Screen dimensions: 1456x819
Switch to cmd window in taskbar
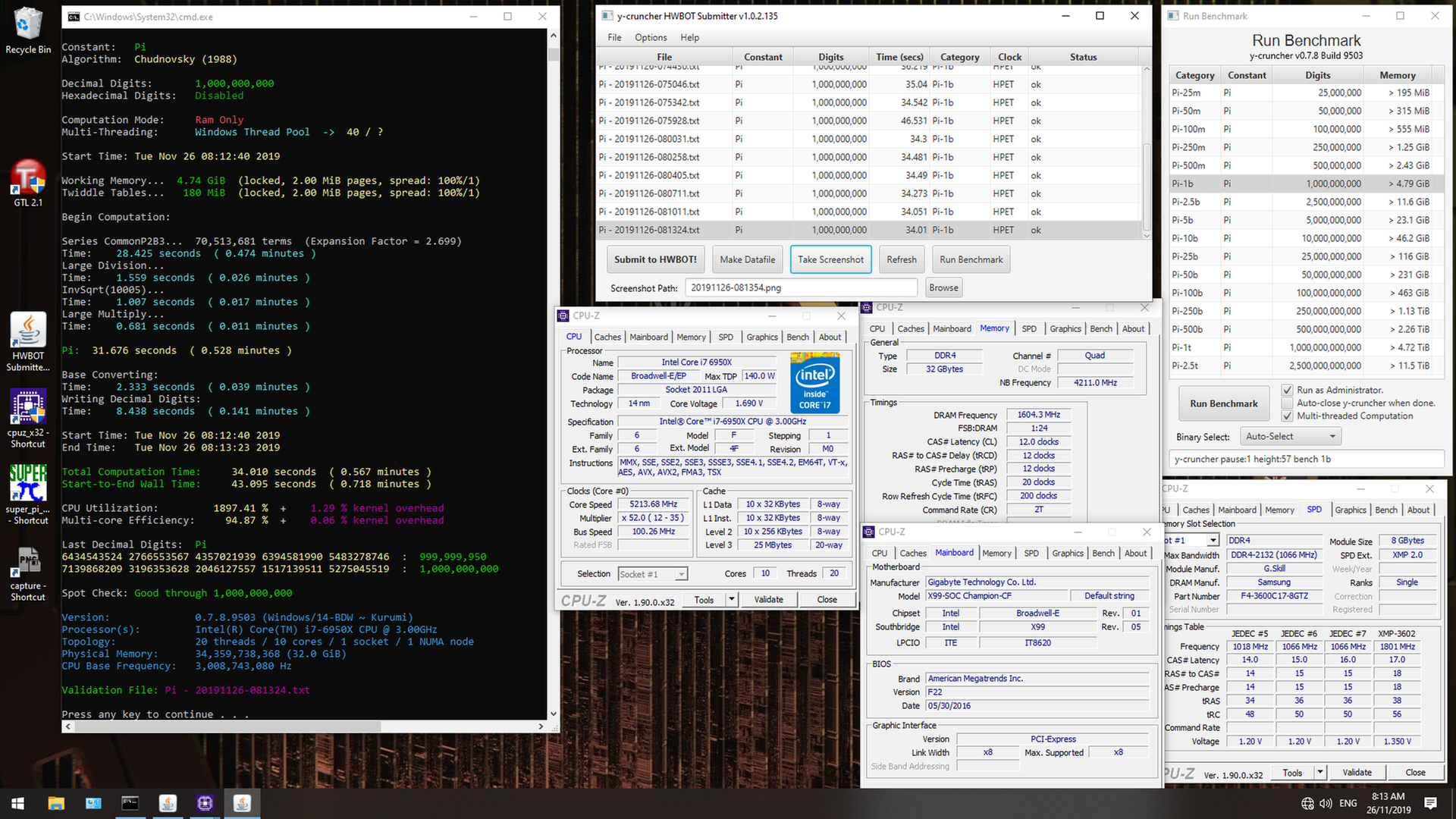[130, 803]
